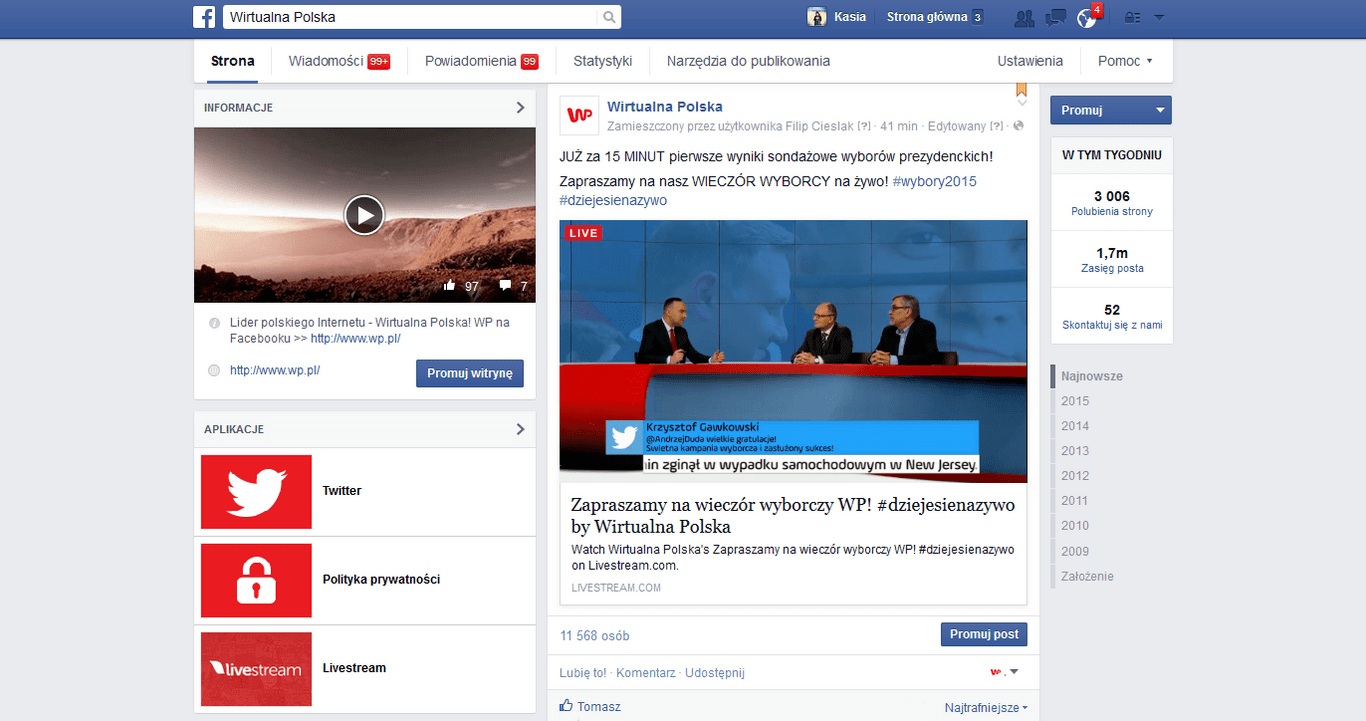Jump to Najnowsze in timeline
The width and height of the screenshot is (1366, 721).
(1092, 376)
